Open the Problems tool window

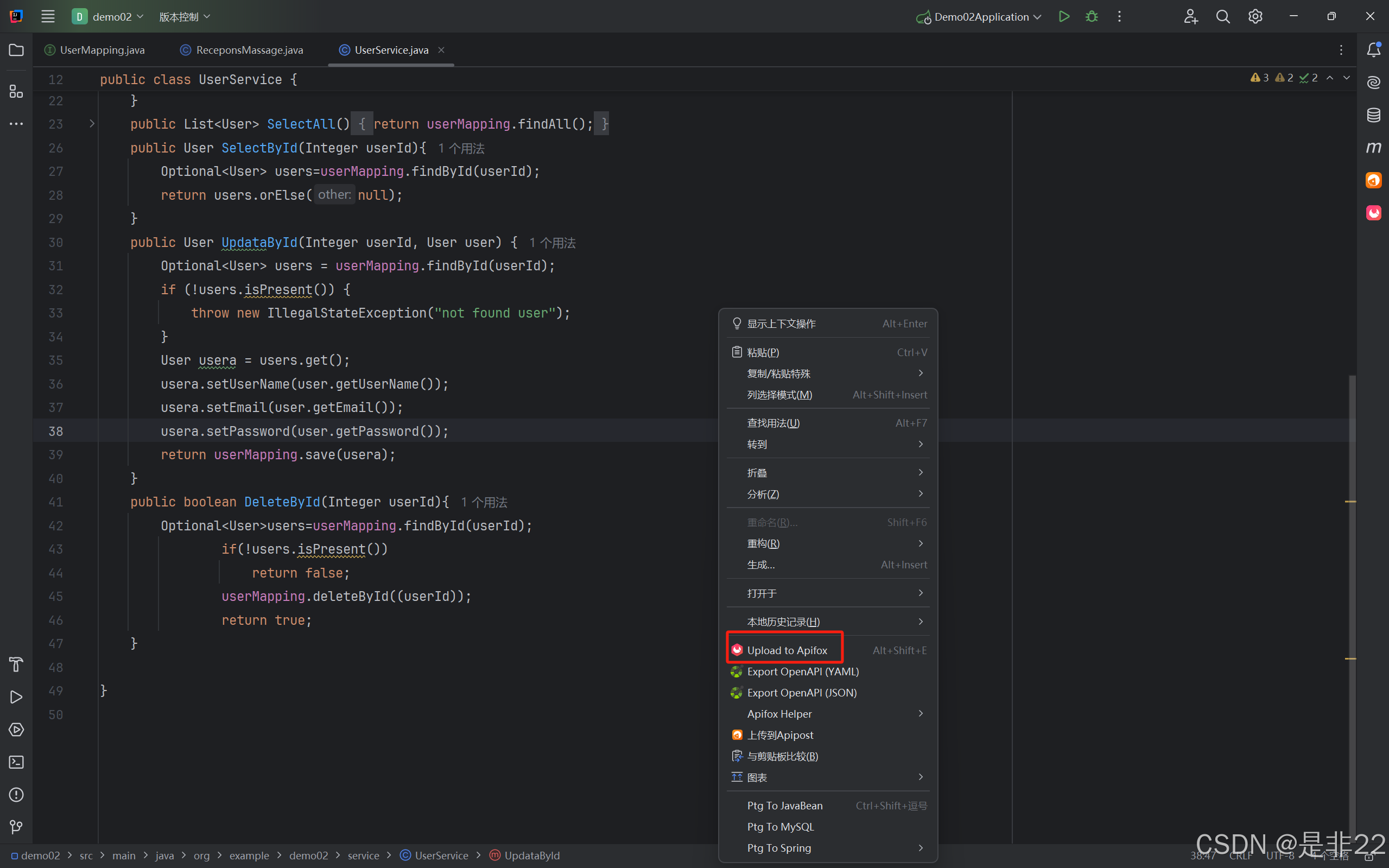coord(16,795)
